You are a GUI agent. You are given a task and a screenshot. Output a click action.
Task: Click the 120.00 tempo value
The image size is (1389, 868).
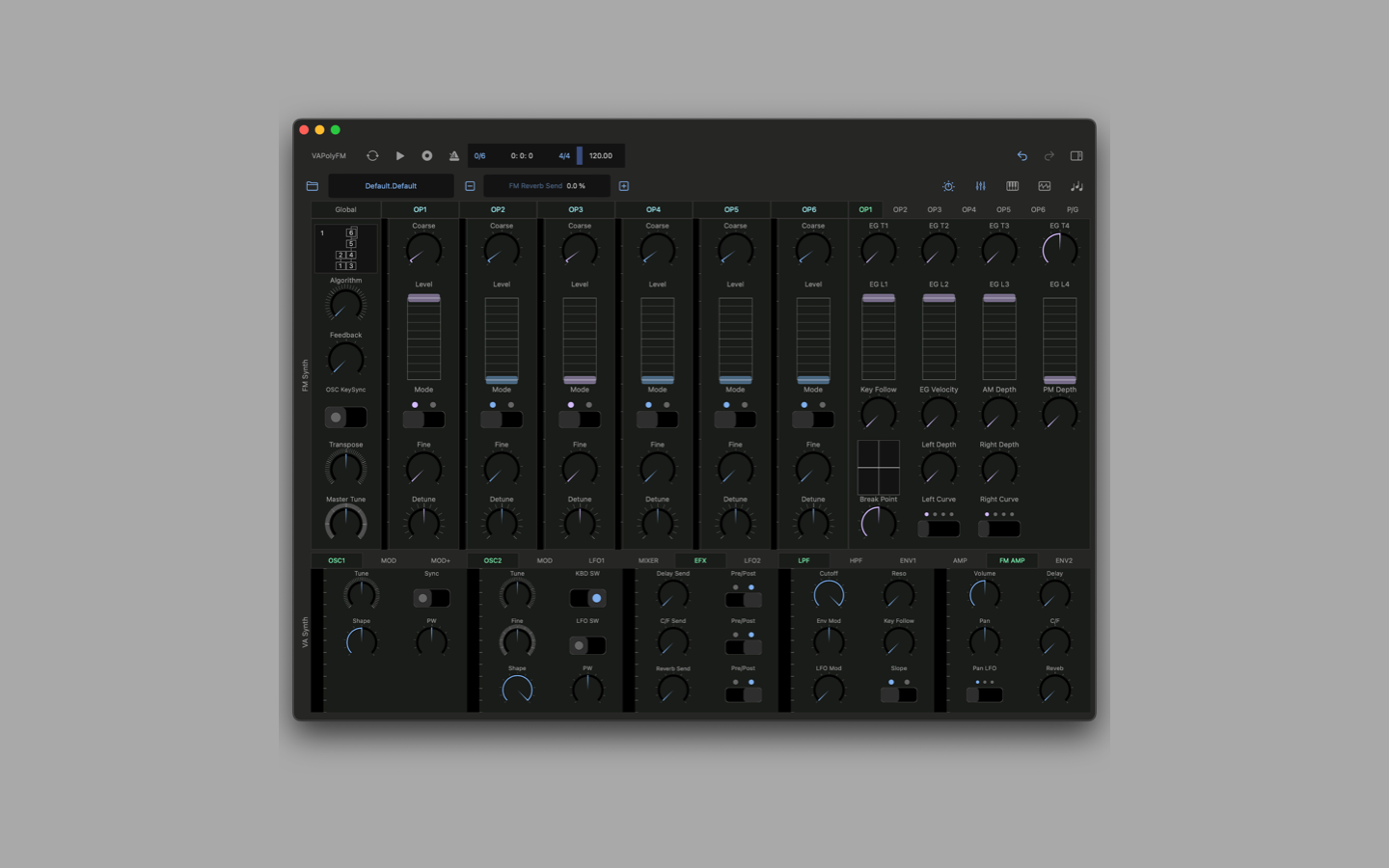coord(601,155)
